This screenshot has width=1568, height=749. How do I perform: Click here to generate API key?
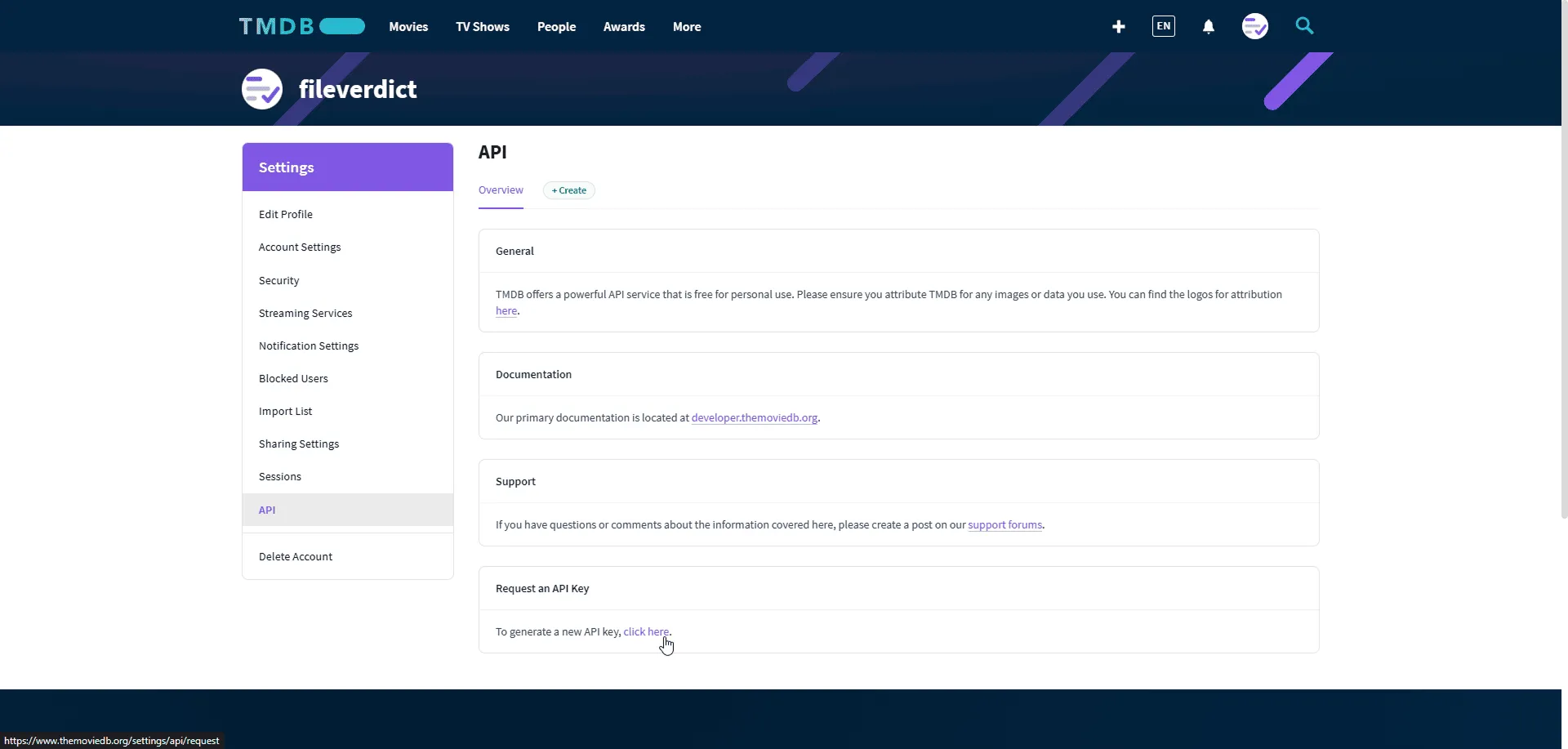tap(646, 631)
